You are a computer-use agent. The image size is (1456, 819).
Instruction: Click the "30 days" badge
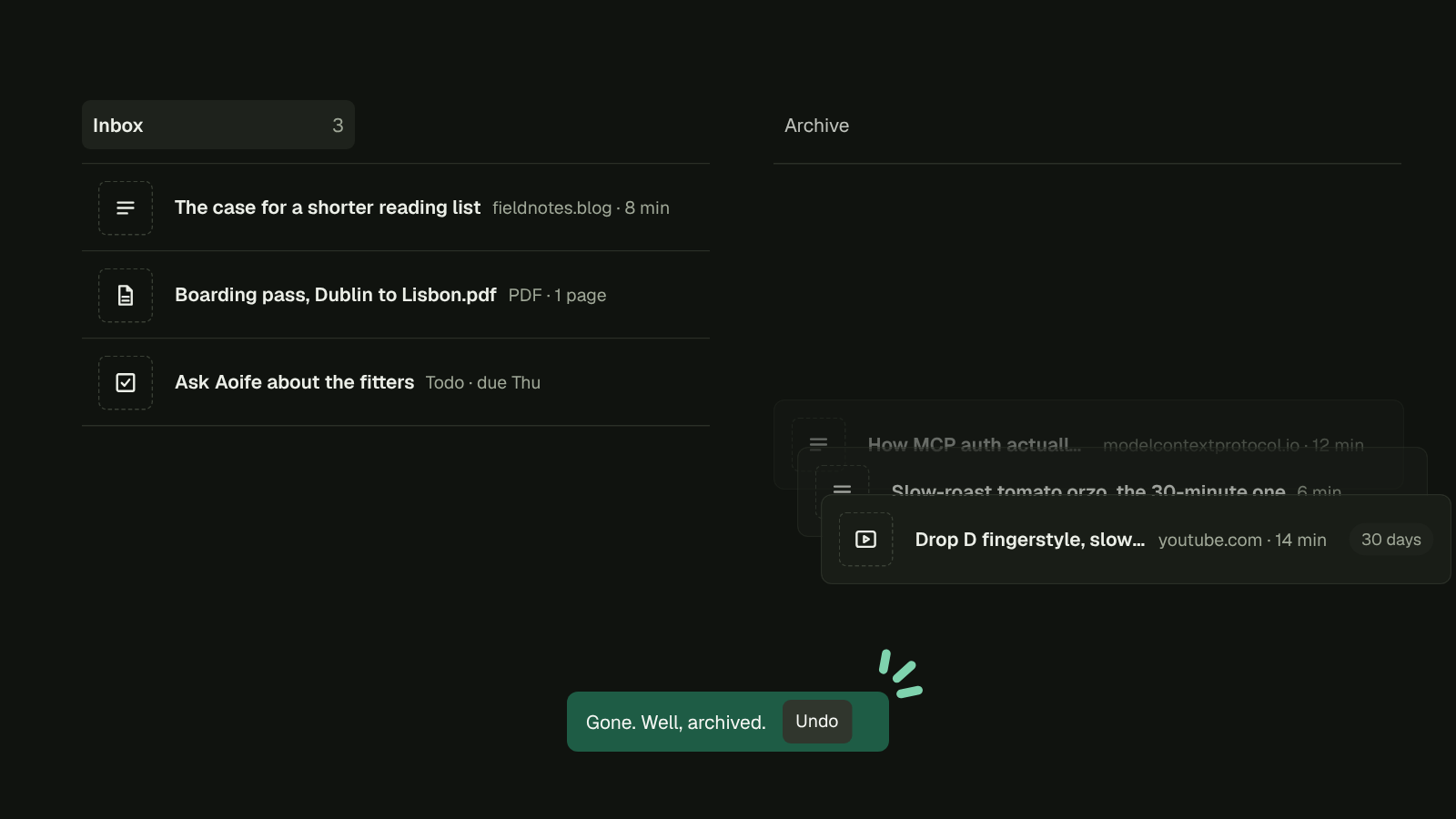pyautogui.click(x=1390, y=540)
